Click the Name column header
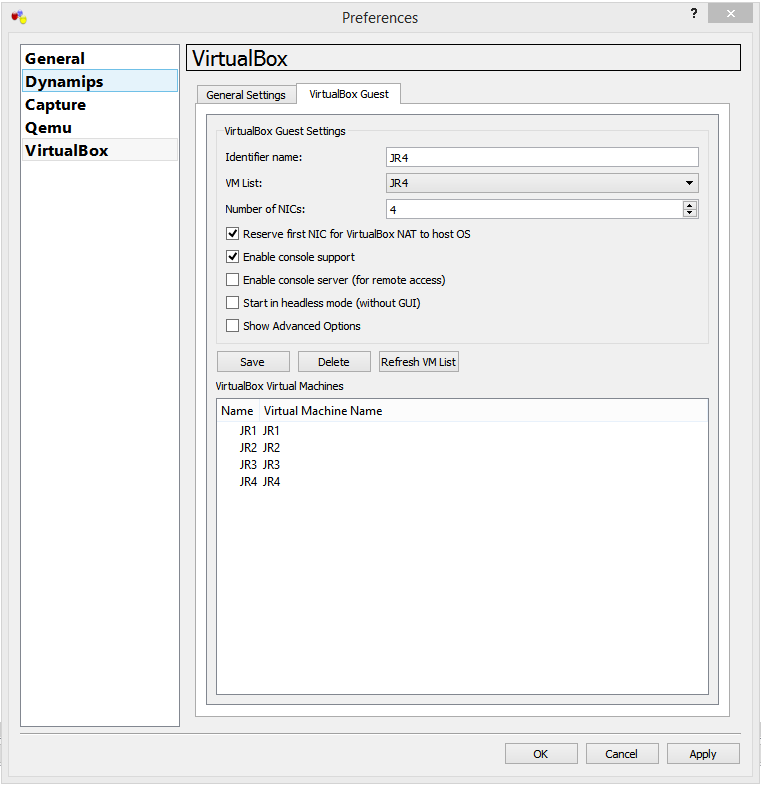 coord(238,411)
